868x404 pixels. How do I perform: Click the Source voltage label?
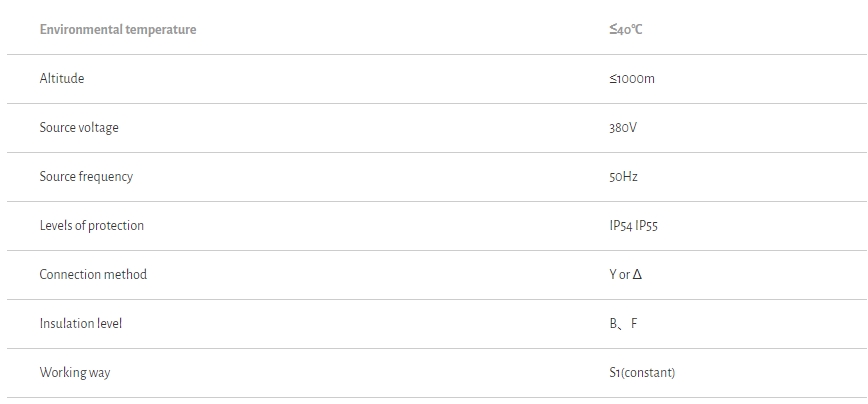point(79,128)
